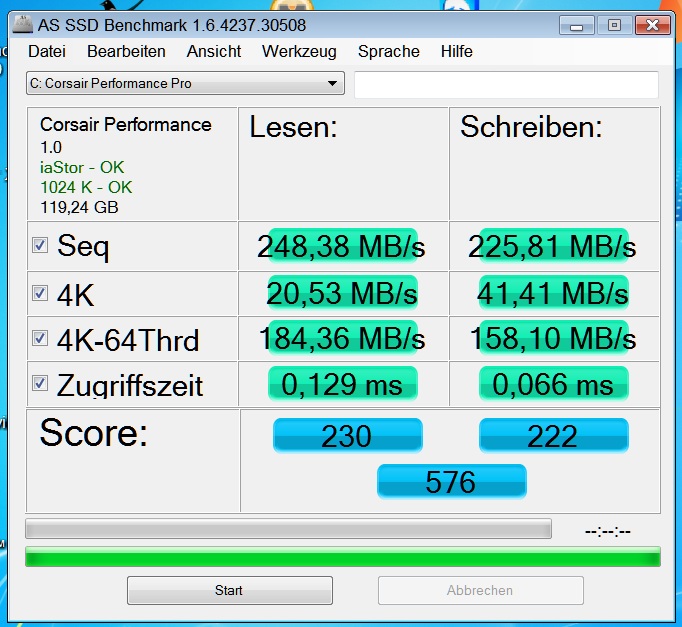The width and height of the screenshot is (682, 627).
Task: Minimize the AS SSD Benchmark window
Action: 576,26
